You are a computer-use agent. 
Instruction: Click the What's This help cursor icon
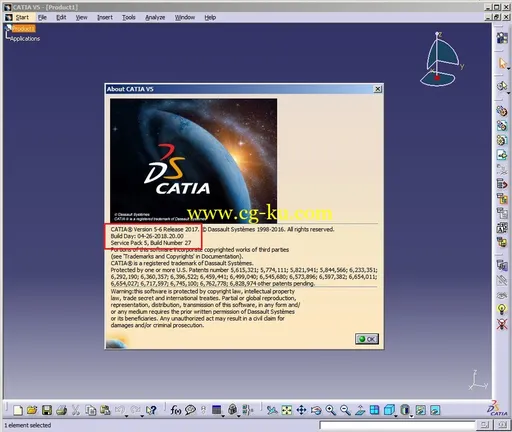(x=151, y=410)
